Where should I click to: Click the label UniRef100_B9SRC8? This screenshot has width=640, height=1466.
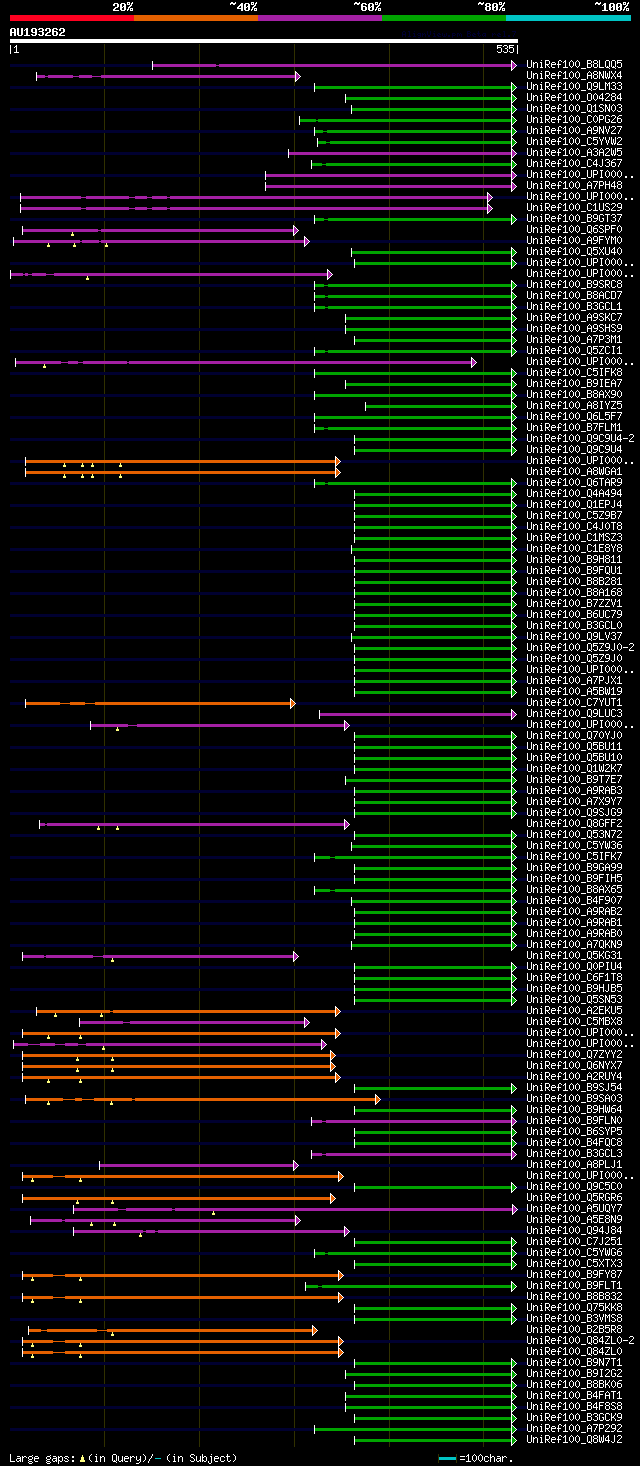click(574, 285)
